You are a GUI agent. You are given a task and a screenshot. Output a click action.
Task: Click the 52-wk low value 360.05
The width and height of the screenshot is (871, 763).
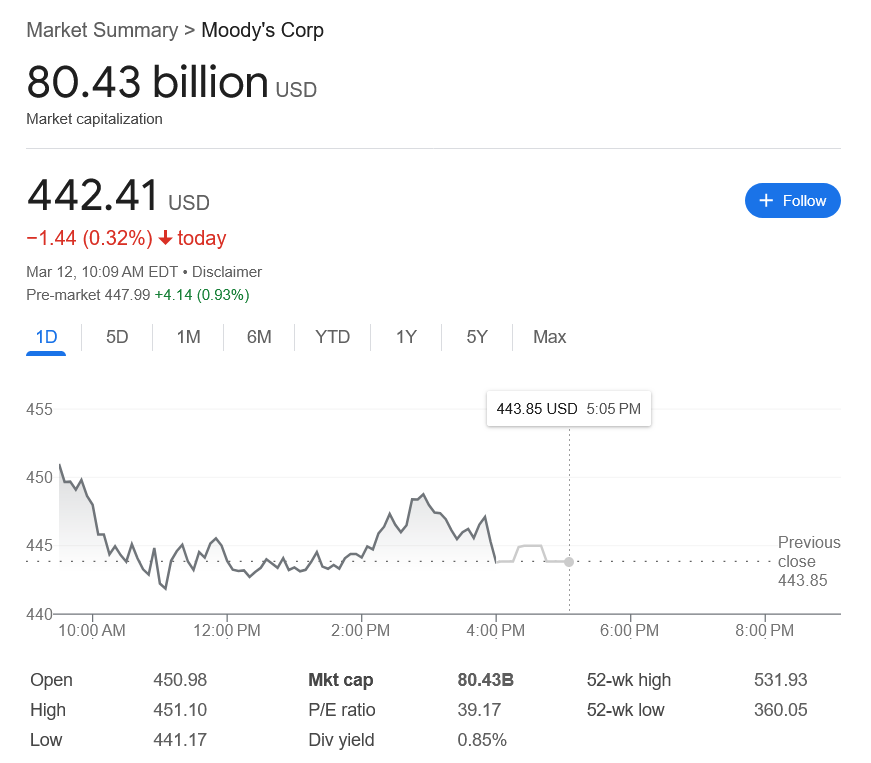[x=780, y=710]
